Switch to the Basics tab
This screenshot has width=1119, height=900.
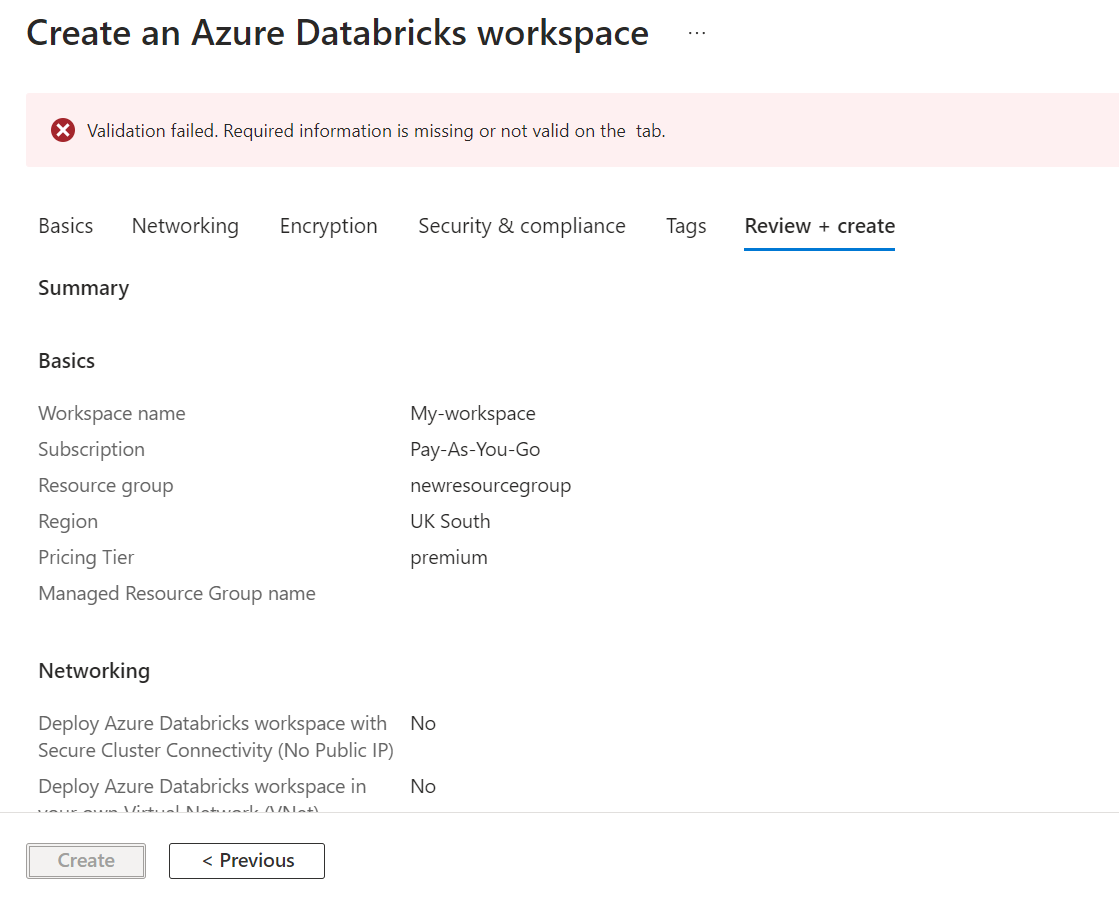pos(66,226)
